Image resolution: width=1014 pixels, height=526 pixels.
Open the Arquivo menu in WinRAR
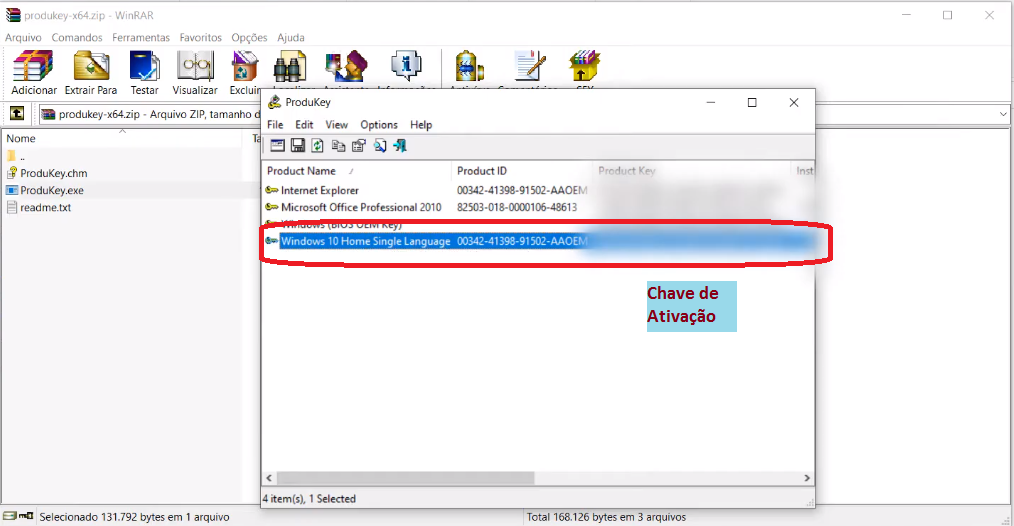tap(23, 38)
